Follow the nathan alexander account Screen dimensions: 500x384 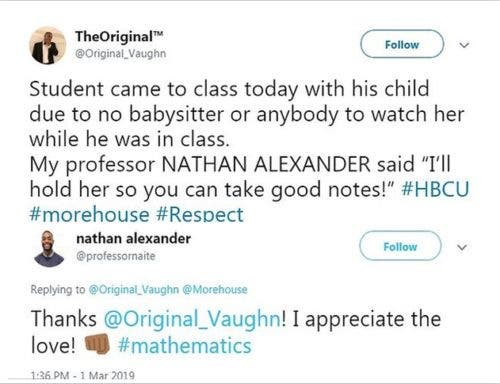click(400, 246)
